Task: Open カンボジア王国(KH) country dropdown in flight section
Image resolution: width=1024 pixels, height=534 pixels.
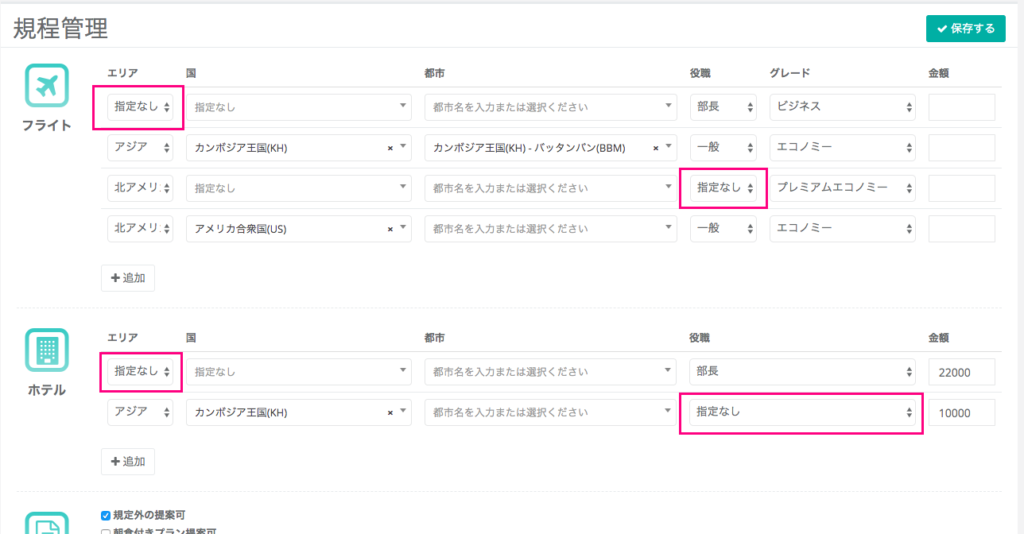Action: (298, 148)
